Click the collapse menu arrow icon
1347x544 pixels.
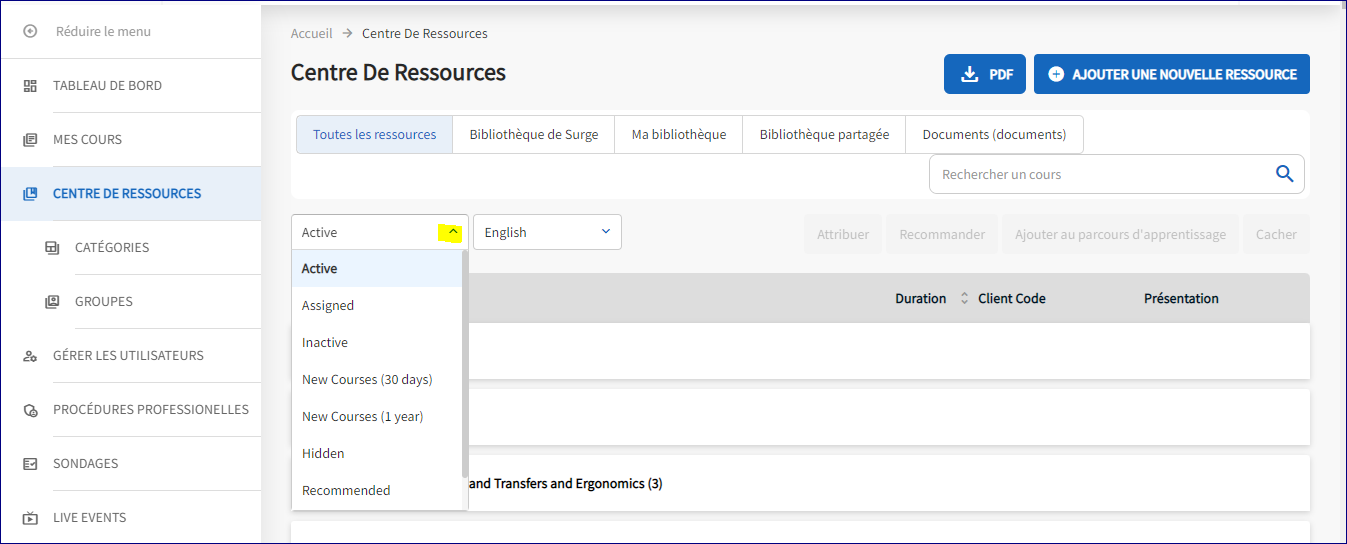pyautogui.click(x=30, y=32)
